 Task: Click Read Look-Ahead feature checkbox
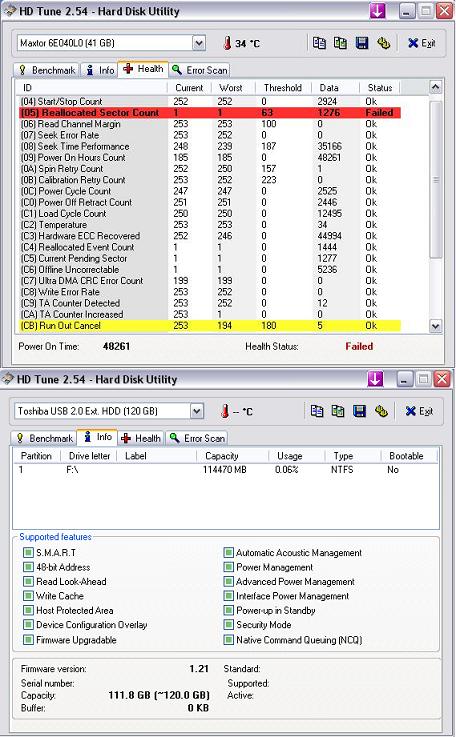[28, 581]
